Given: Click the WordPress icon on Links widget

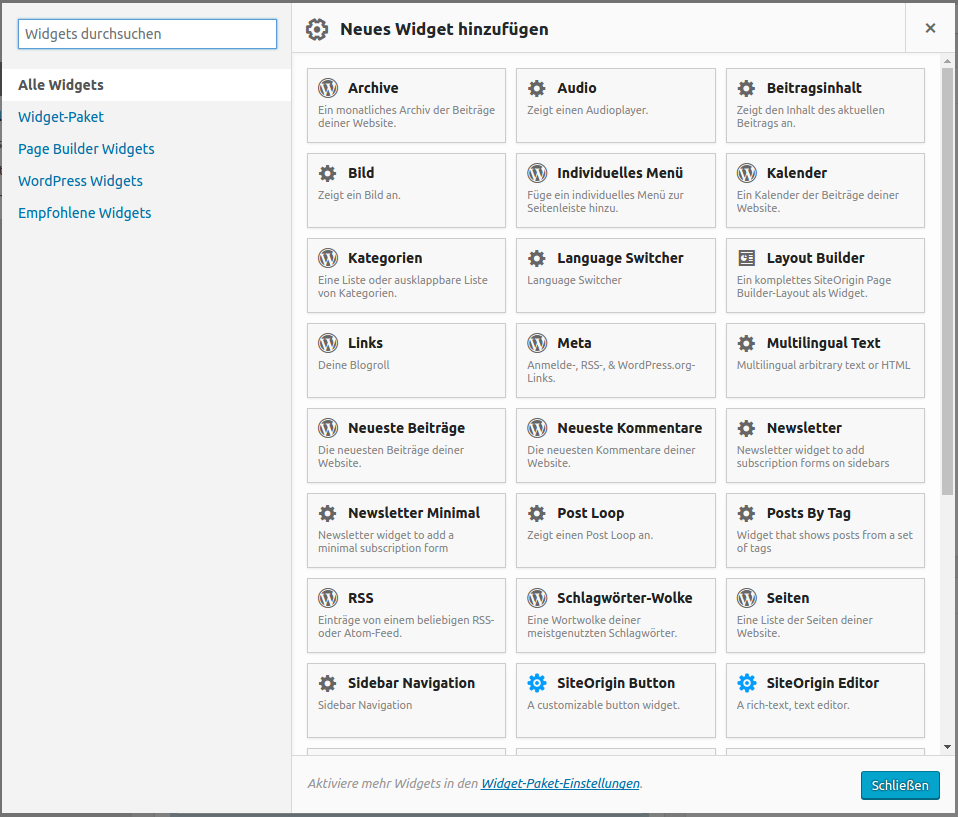Looking at the screenshot, I should click(x=328, y=343).
